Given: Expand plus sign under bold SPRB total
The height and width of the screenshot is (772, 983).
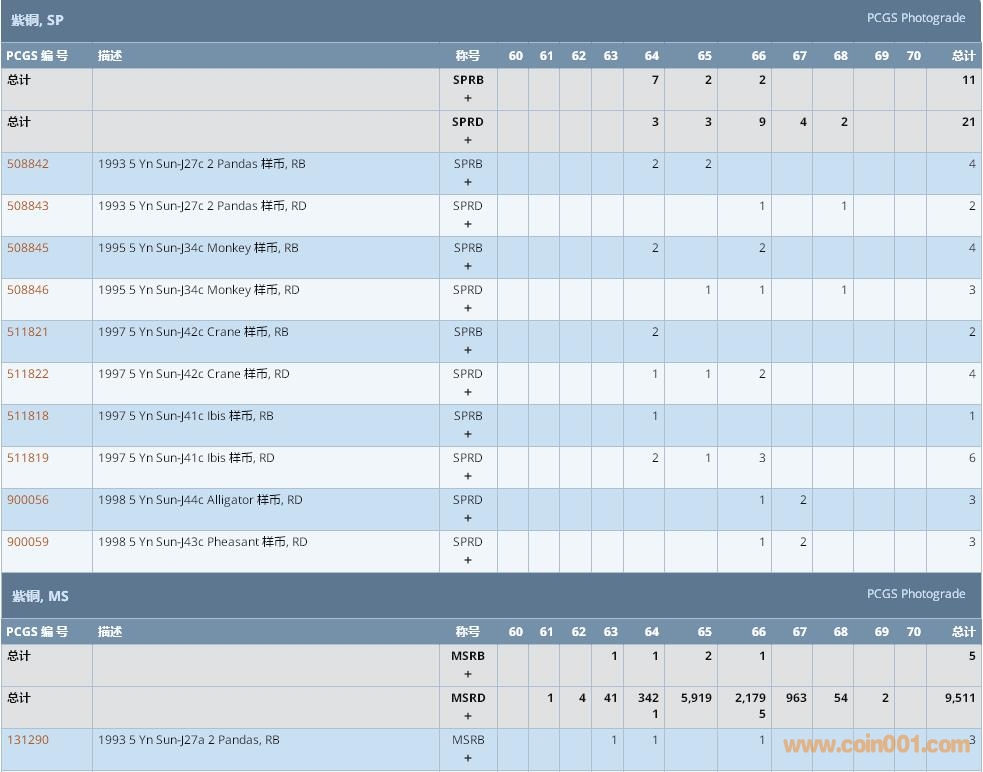Looking at the screenshot, I should (x=467, y=99).
